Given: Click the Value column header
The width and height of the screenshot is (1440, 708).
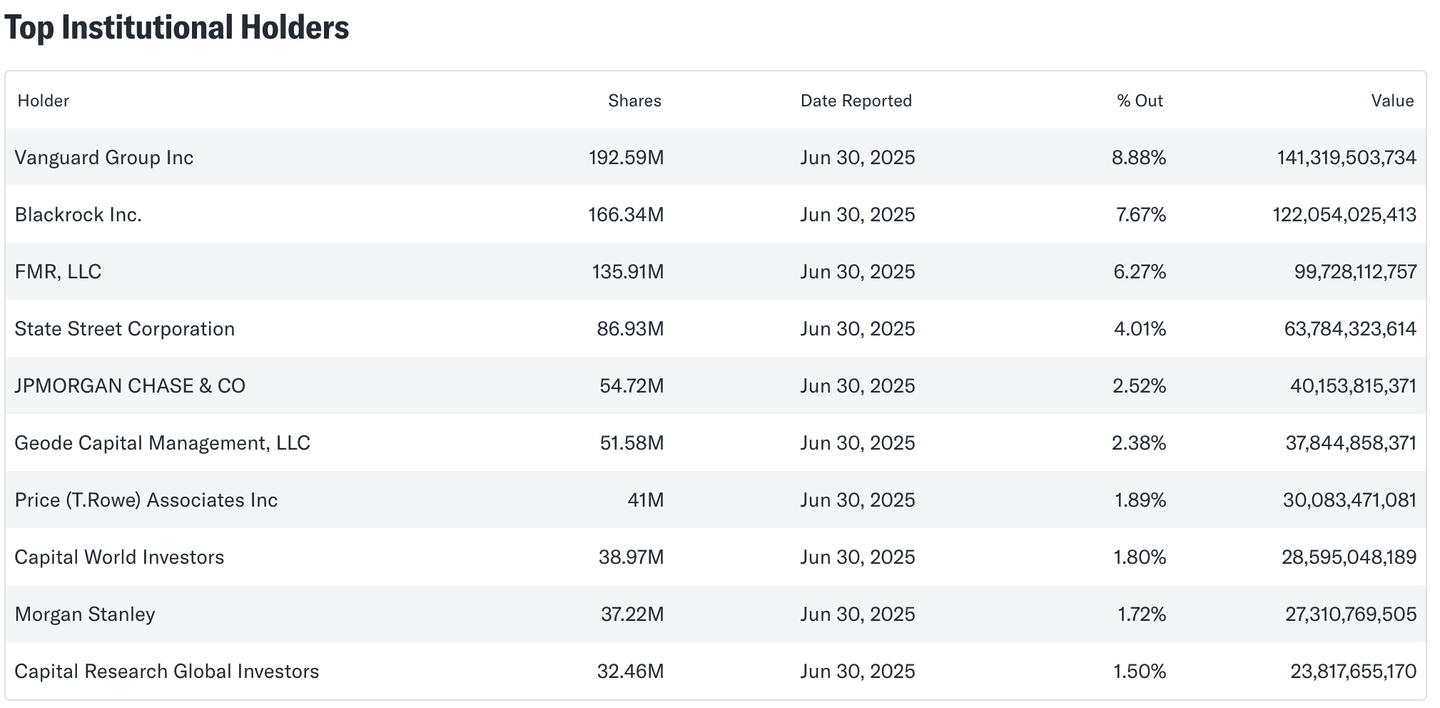Looking at the screenshot, I should coord(1392,100).
